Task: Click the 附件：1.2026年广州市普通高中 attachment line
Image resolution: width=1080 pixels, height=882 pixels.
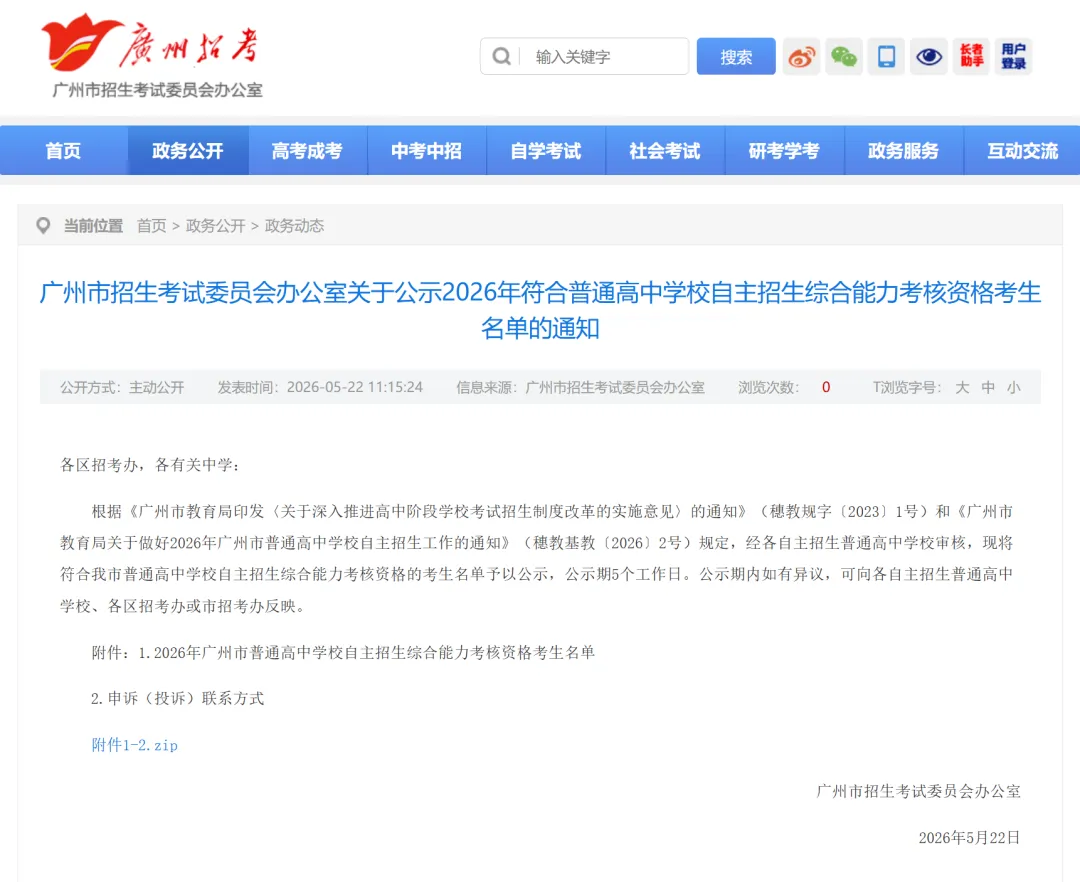Action: pos(343,653)
